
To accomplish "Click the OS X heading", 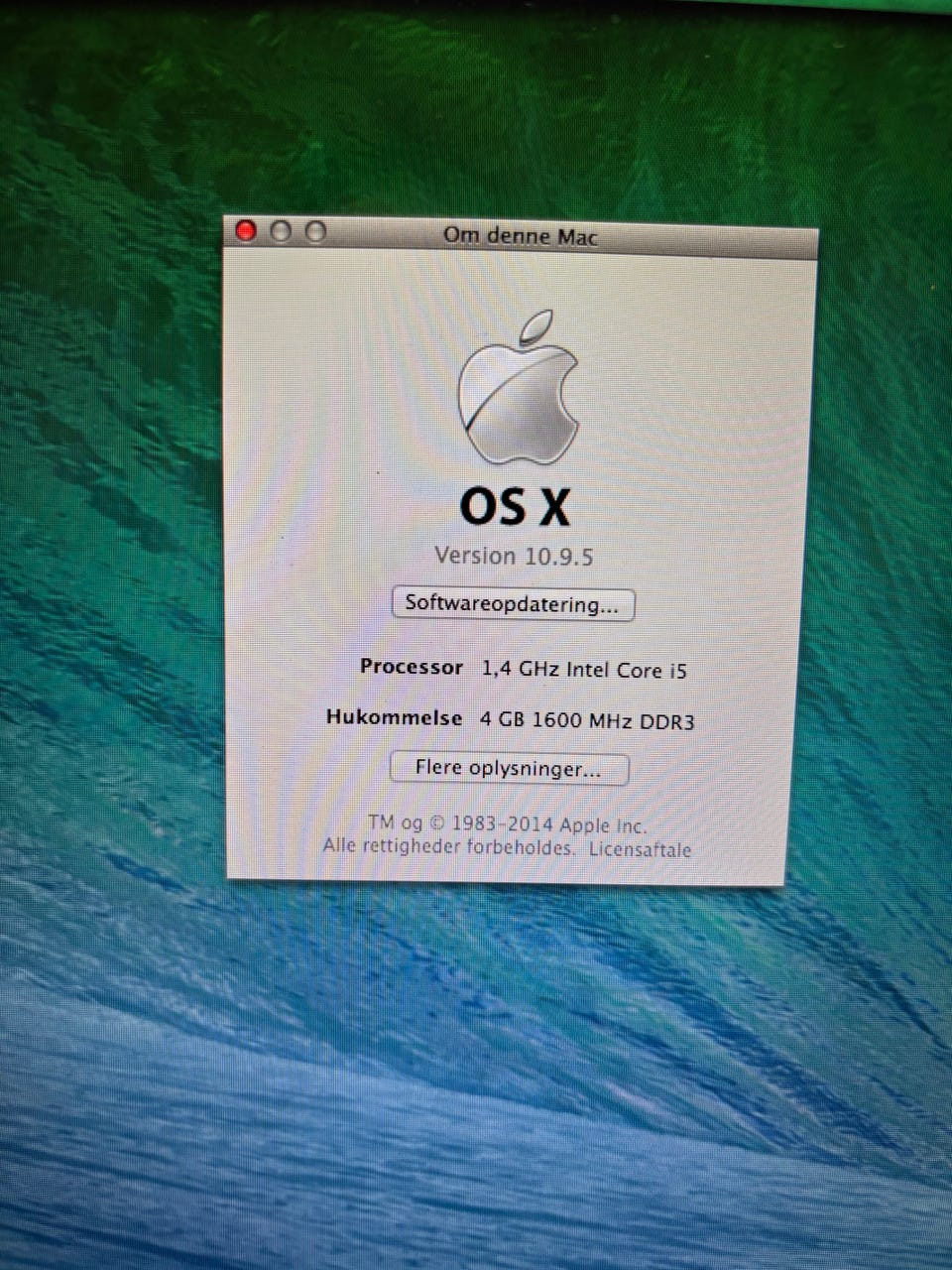I will click(516, 506).
